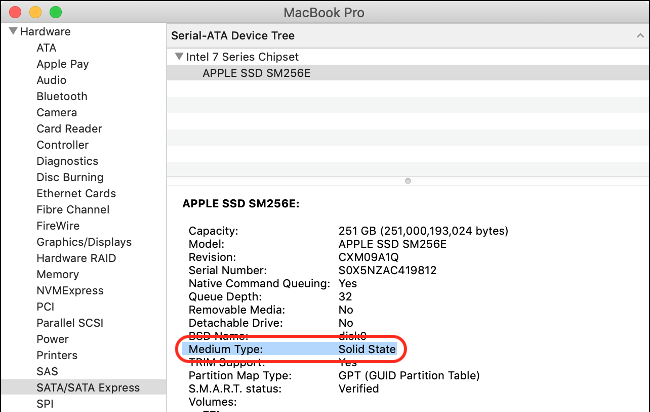This screenshot has width=650, height=412.
Task: Show Ethernet Cards information
Action: tap(76, 193)
